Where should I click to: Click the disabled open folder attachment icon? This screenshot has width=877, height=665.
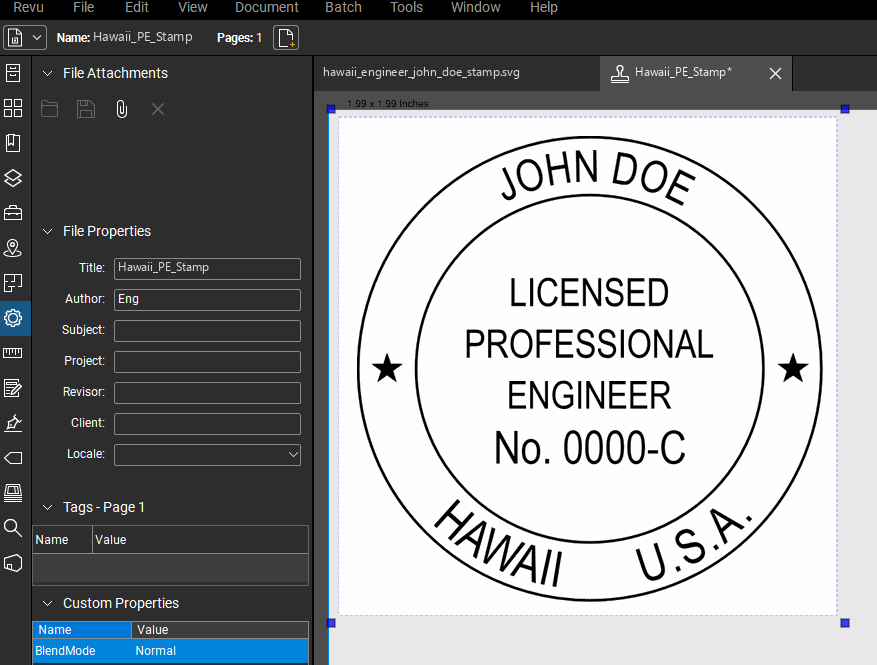tap(50, 109)
